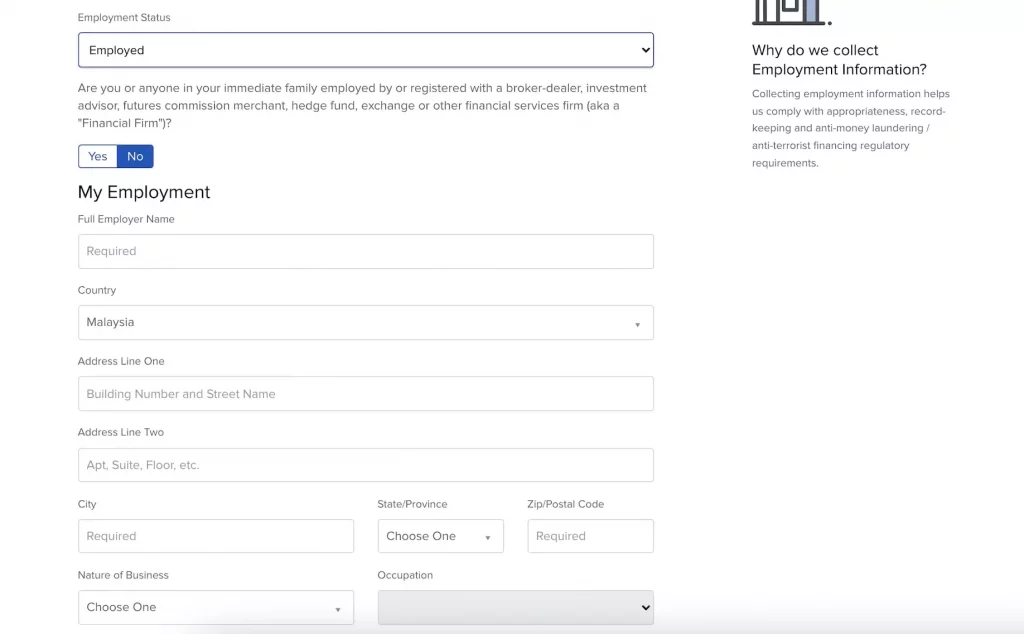The width and height of the screenshot is (1024, 634).
Task: Click the My Employment heading
Action: [144, 192]
